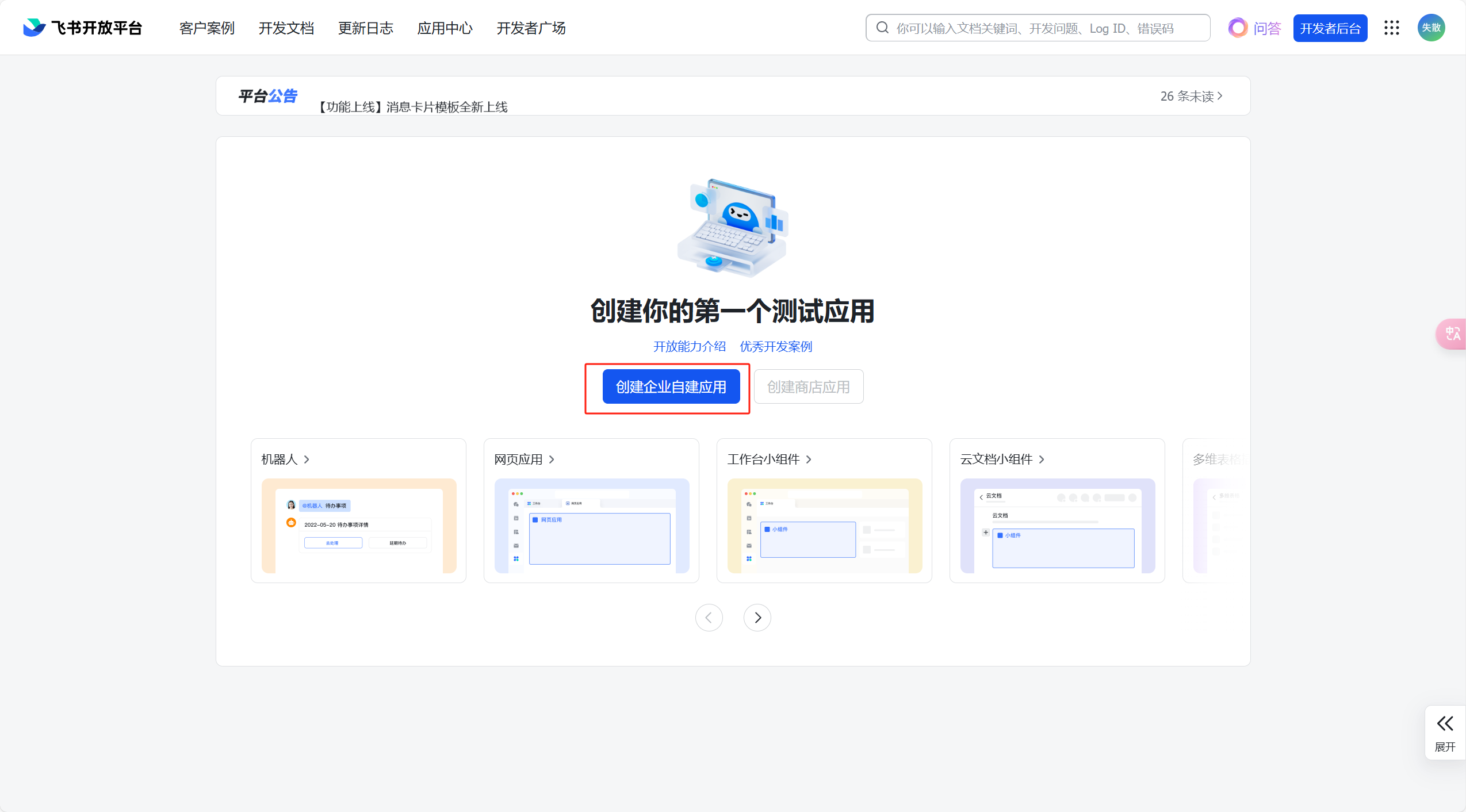Expand the 机器人 category chevron
The image size is (1466, 812).
(x=307, y=459)
